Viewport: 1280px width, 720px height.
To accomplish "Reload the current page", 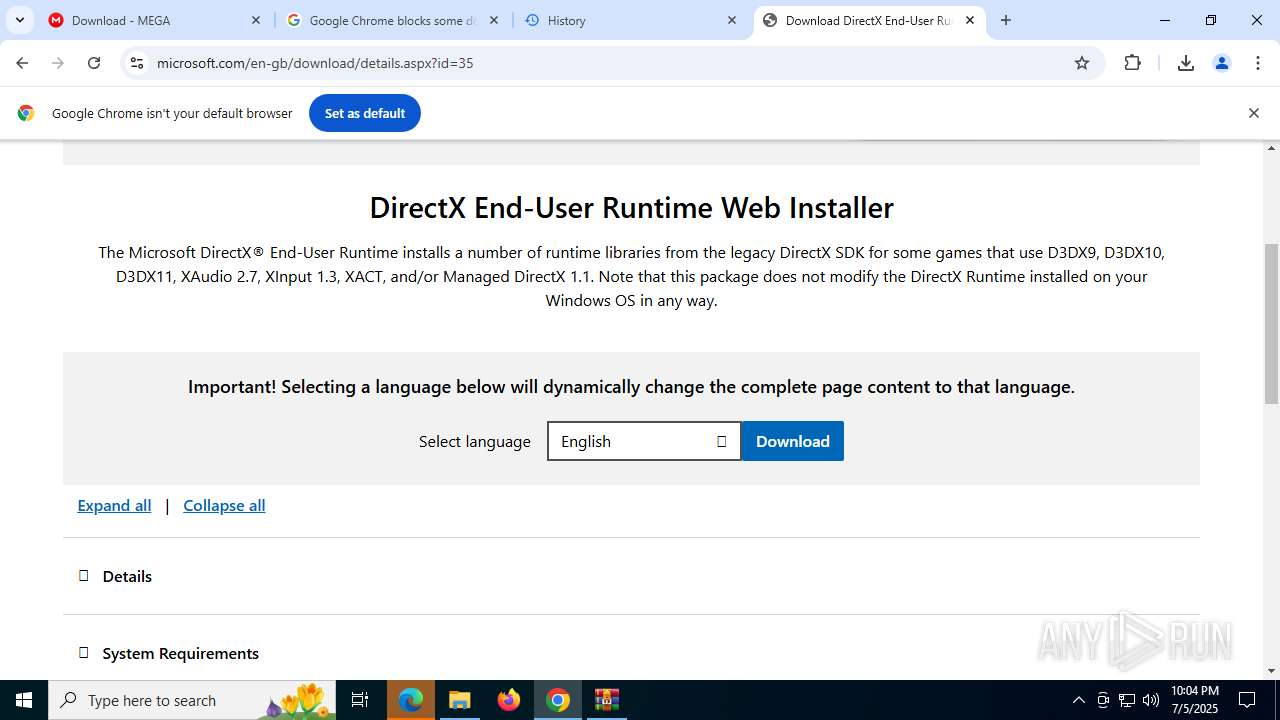I will click(x=94, y=63).
